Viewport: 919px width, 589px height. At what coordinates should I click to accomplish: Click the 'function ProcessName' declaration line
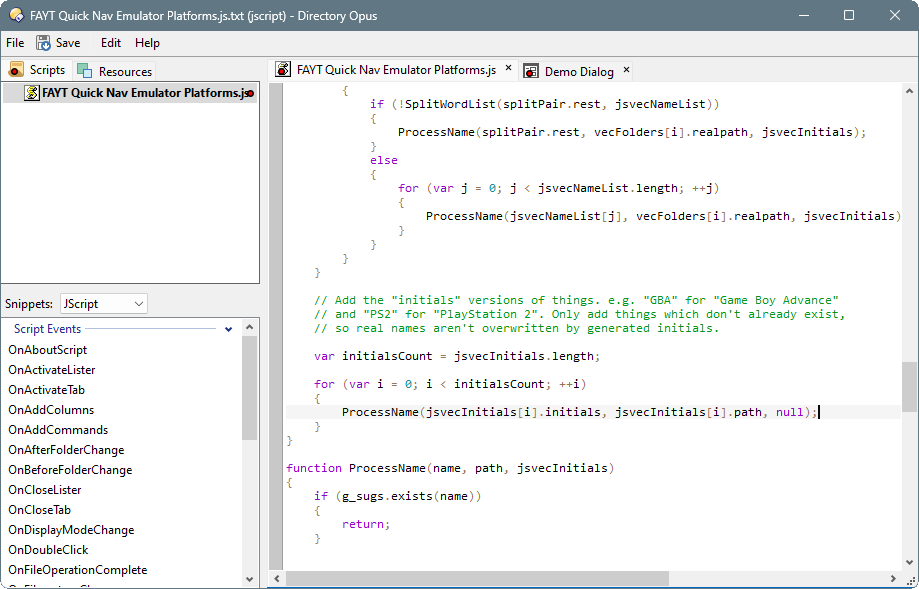(x=450, y=468)
